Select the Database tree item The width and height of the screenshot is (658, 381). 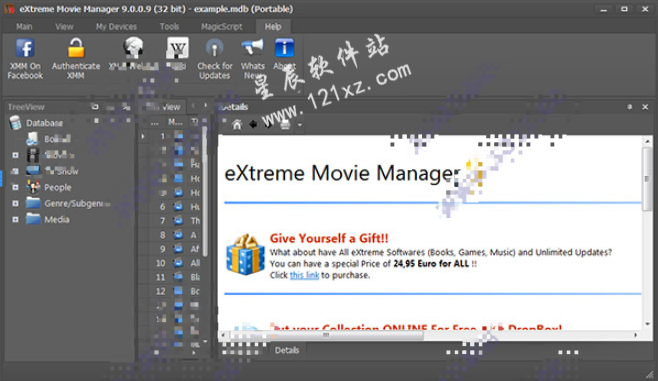coord(44,123)
